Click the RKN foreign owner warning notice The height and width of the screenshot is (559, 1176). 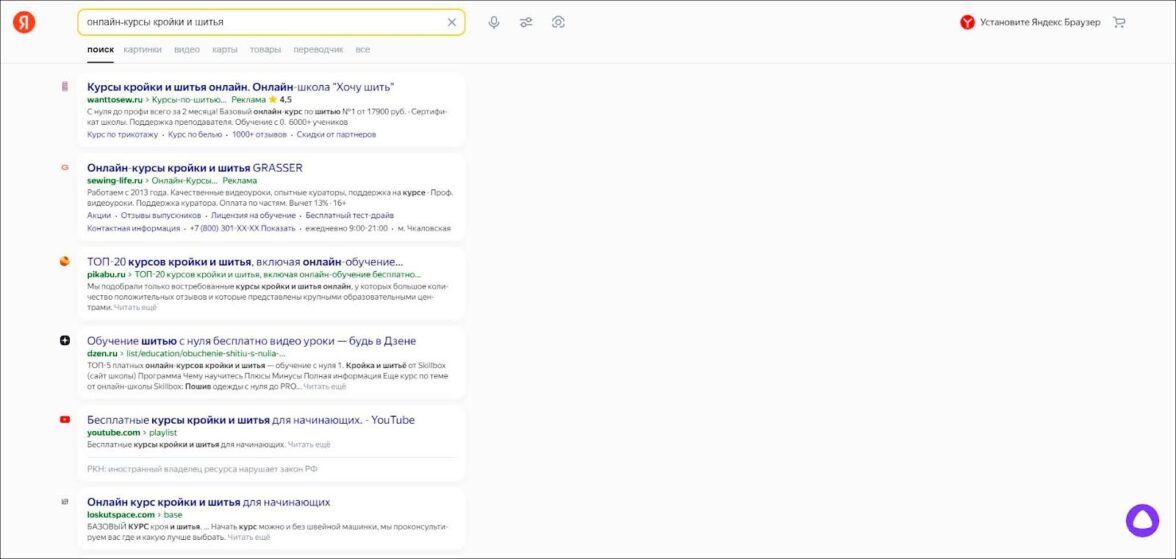tap(202, 469)
